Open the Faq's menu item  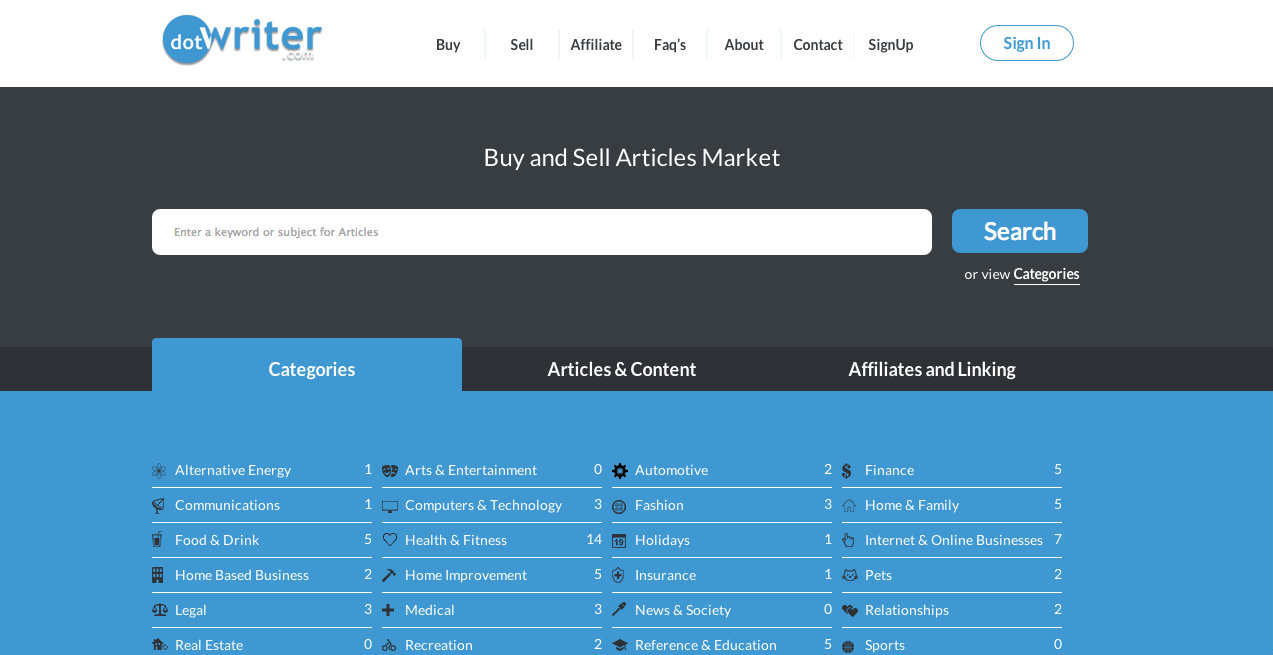668,44
